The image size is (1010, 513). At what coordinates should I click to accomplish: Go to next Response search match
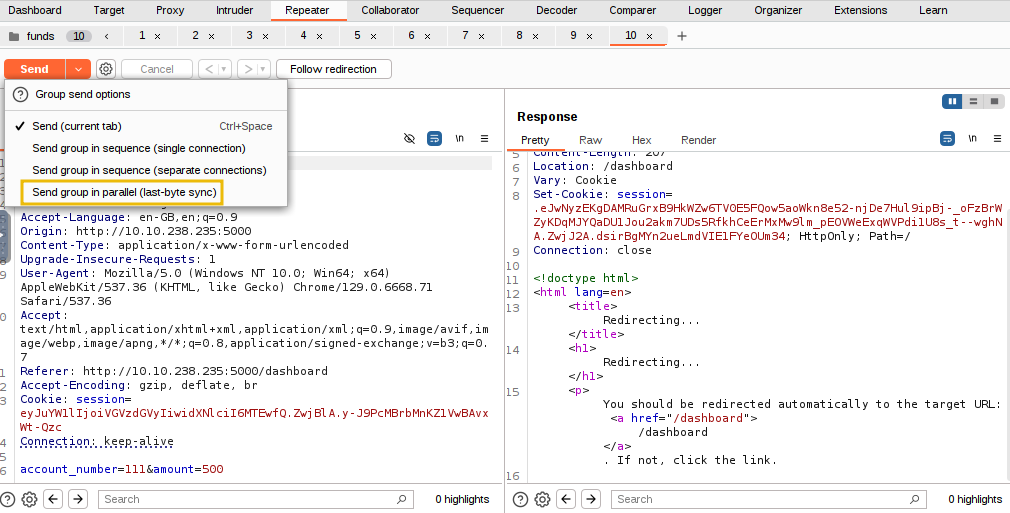pyautogui.click(x=591, y=499)
